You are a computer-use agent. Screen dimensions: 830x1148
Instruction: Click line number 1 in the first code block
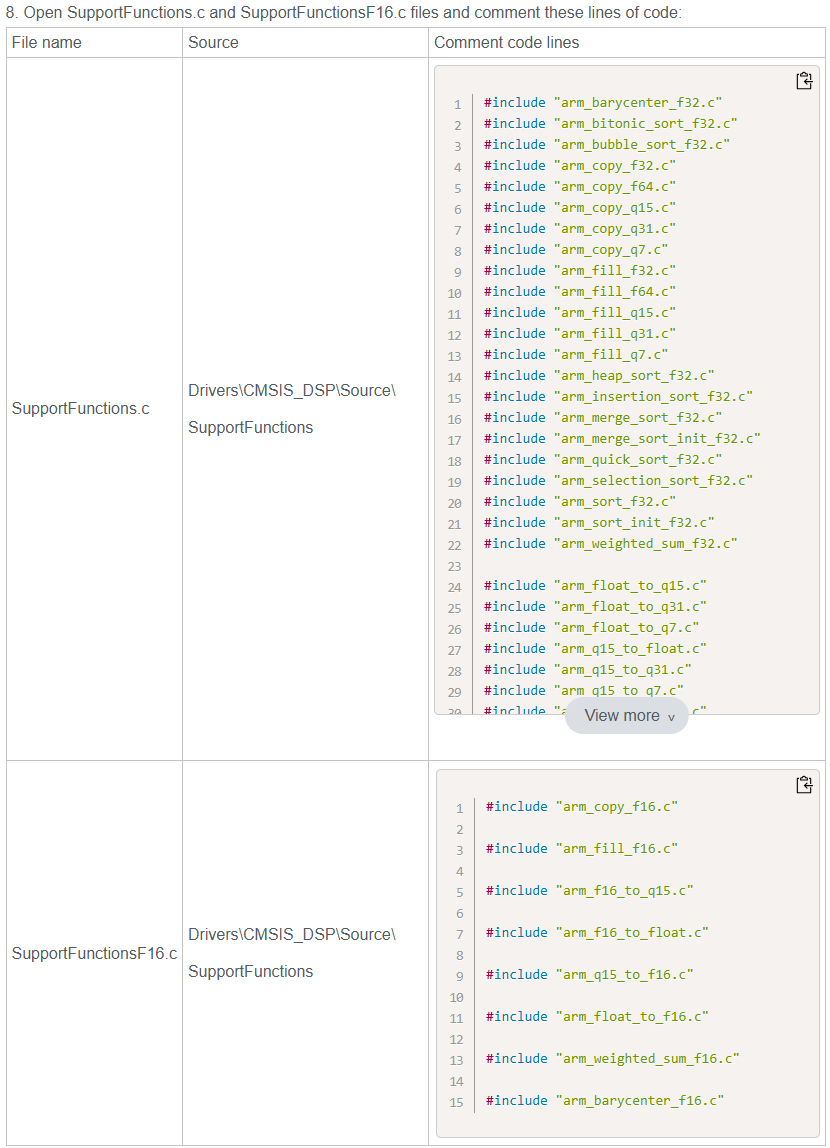[x=457, y=104]
